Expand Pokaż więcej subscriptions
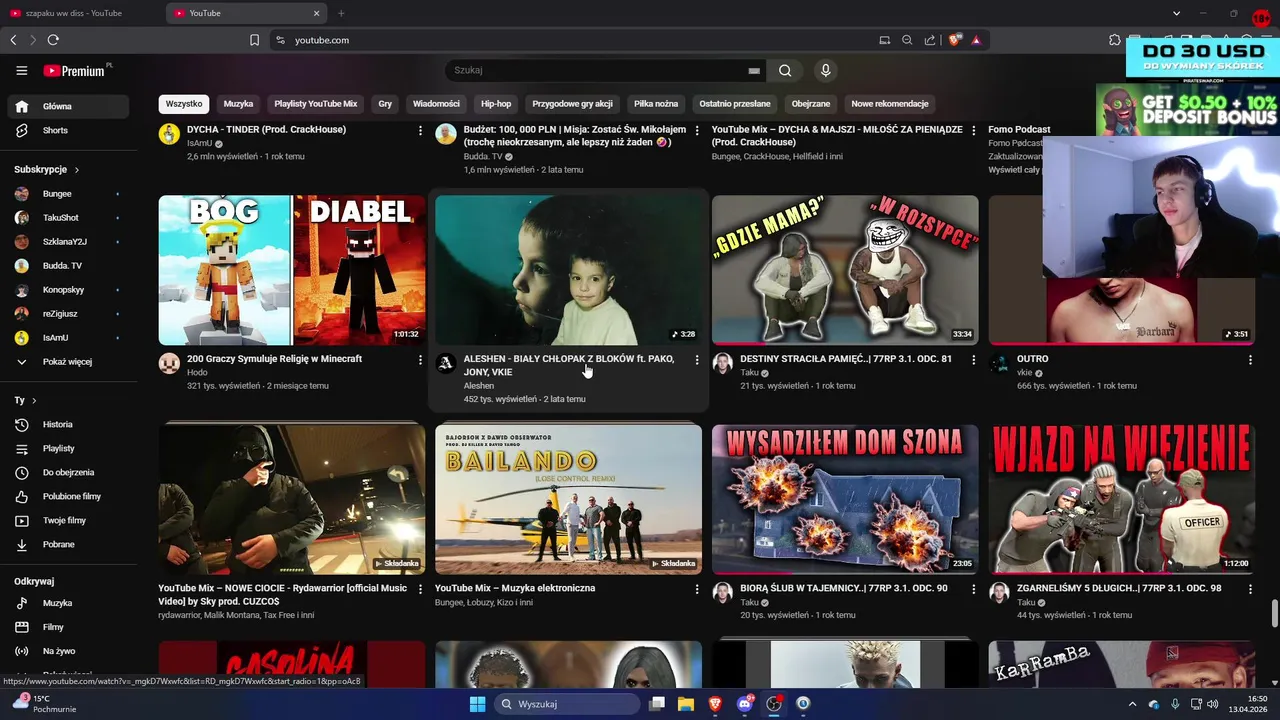Screen dimensions: 1280x720 pyautogui.click(x=68, y=362)
